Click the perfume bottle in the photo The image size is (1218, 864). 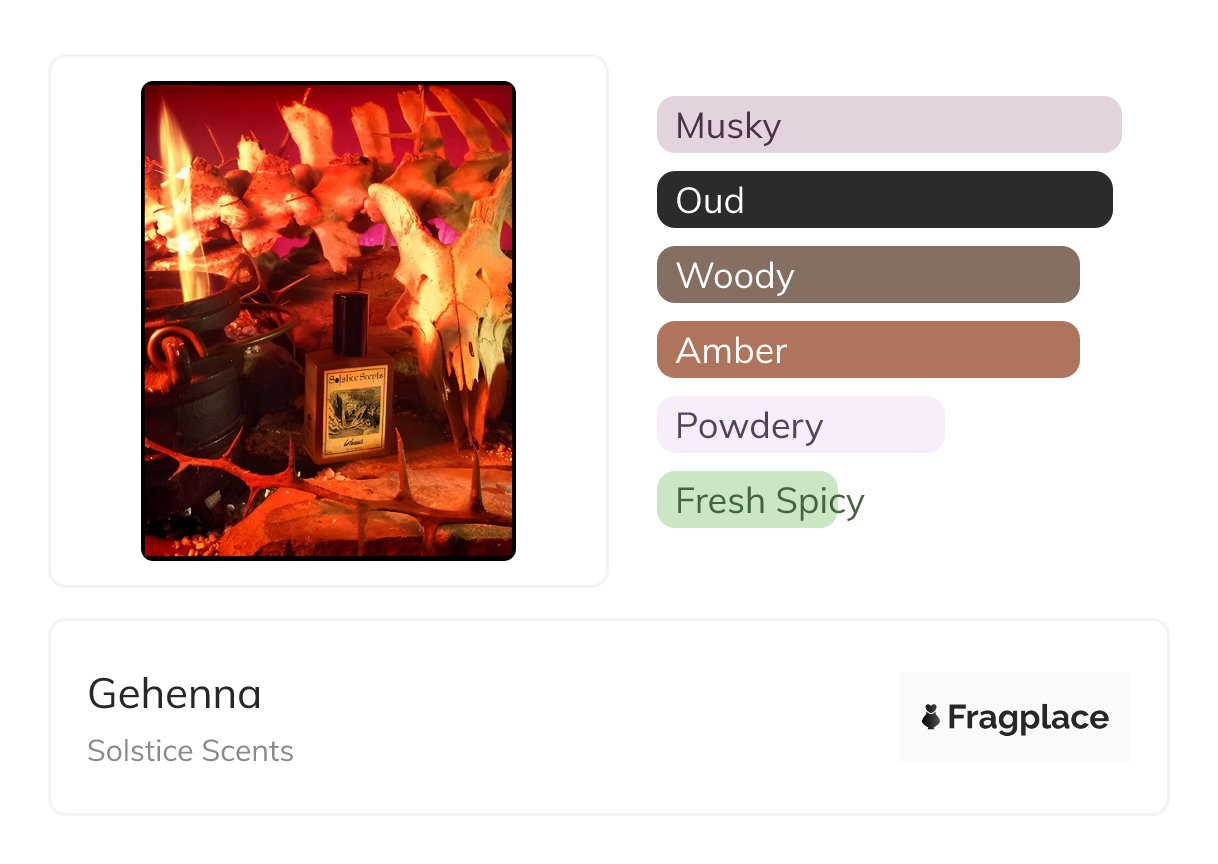pyautogui.click(x=347, y=390)
